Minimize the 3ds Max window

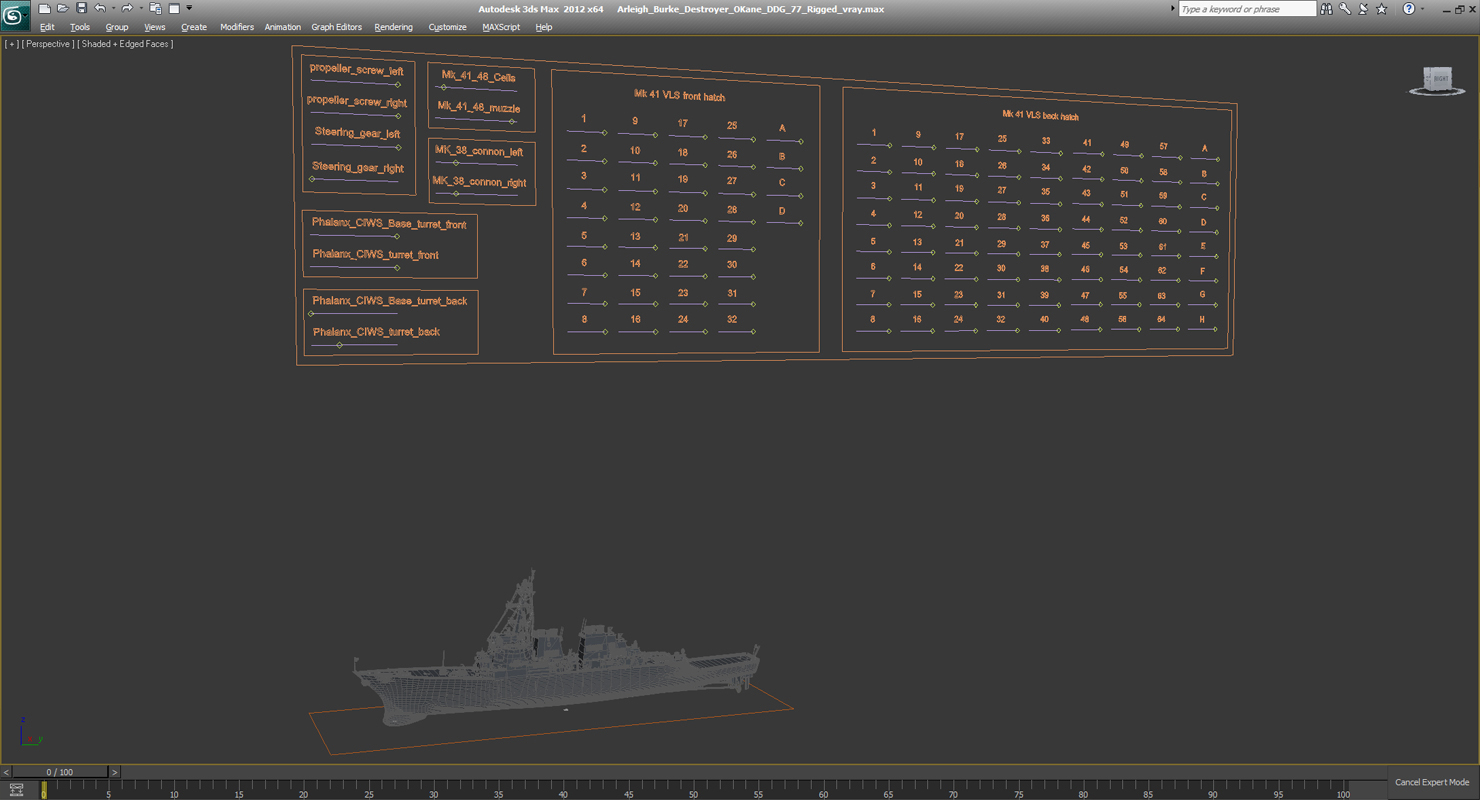[1446, 9]
